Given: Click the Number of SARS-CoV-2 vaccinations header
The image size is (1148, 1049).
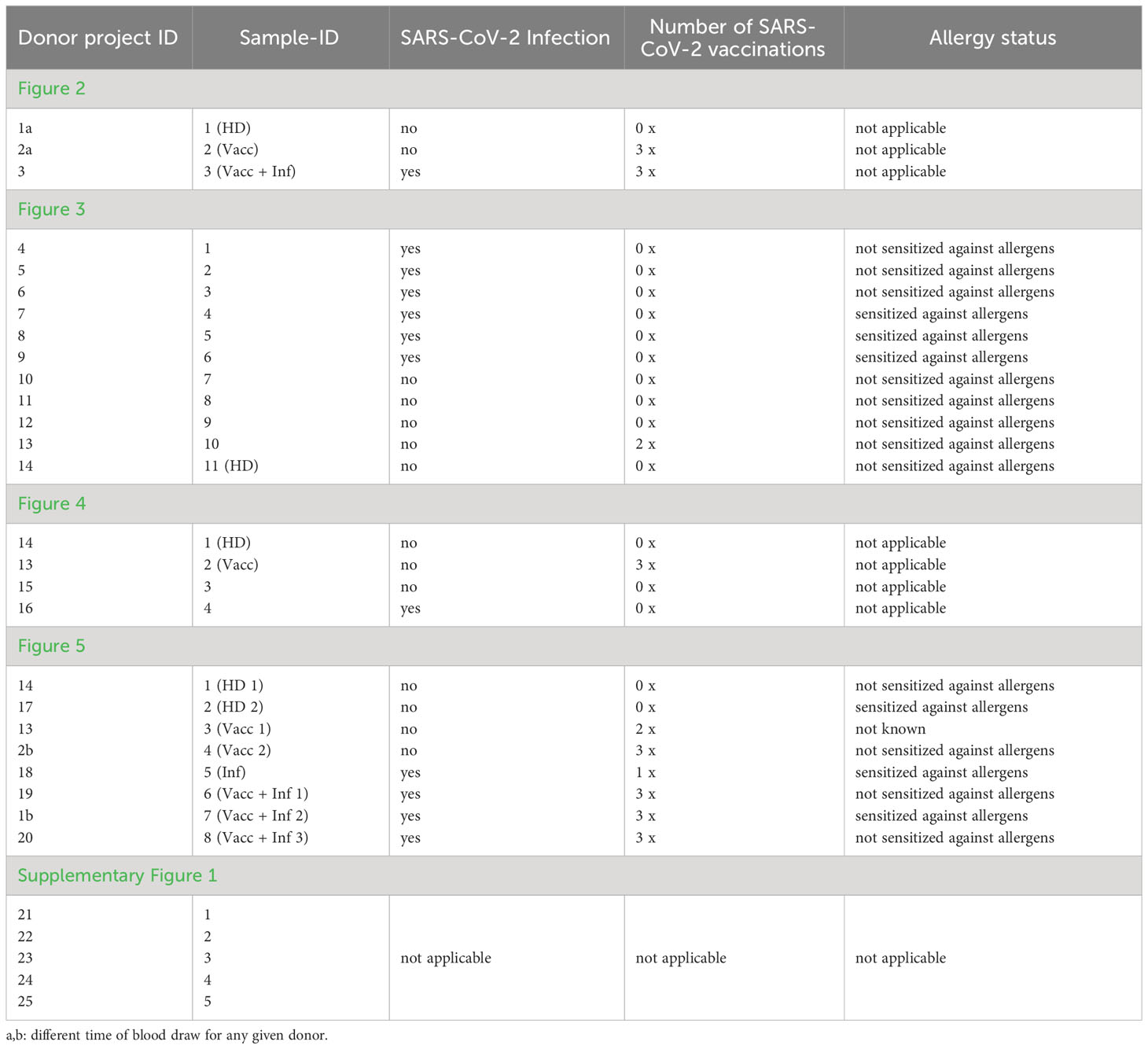Looking at the screenshot, I should (x=733, y=38).
